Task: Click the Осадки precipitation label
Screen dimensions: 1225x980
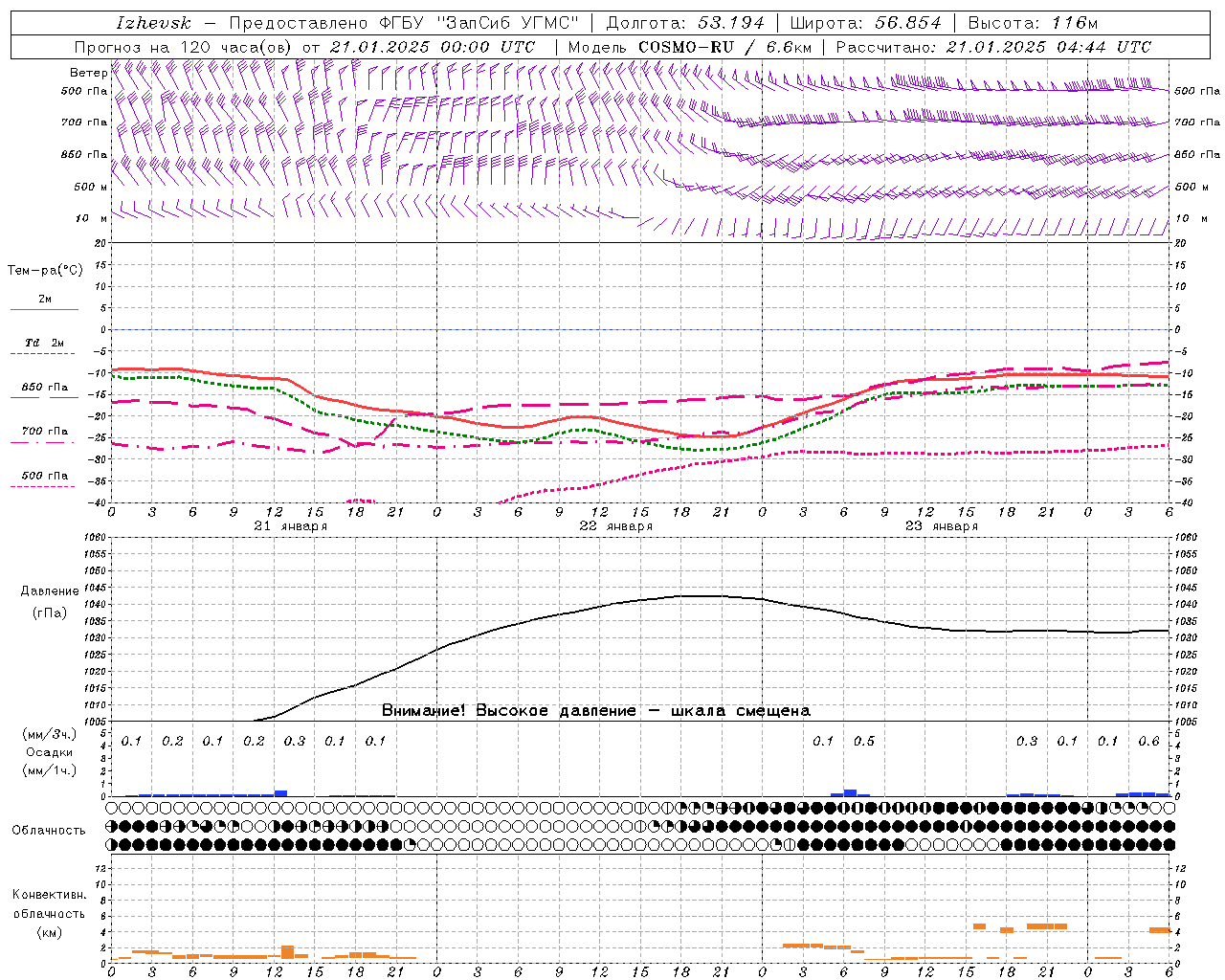Action: (50, 752)
